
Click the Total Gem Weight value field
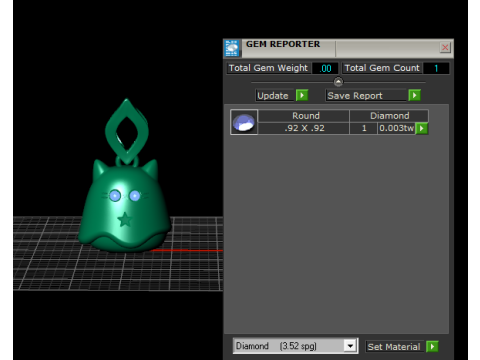pos(325,68)
